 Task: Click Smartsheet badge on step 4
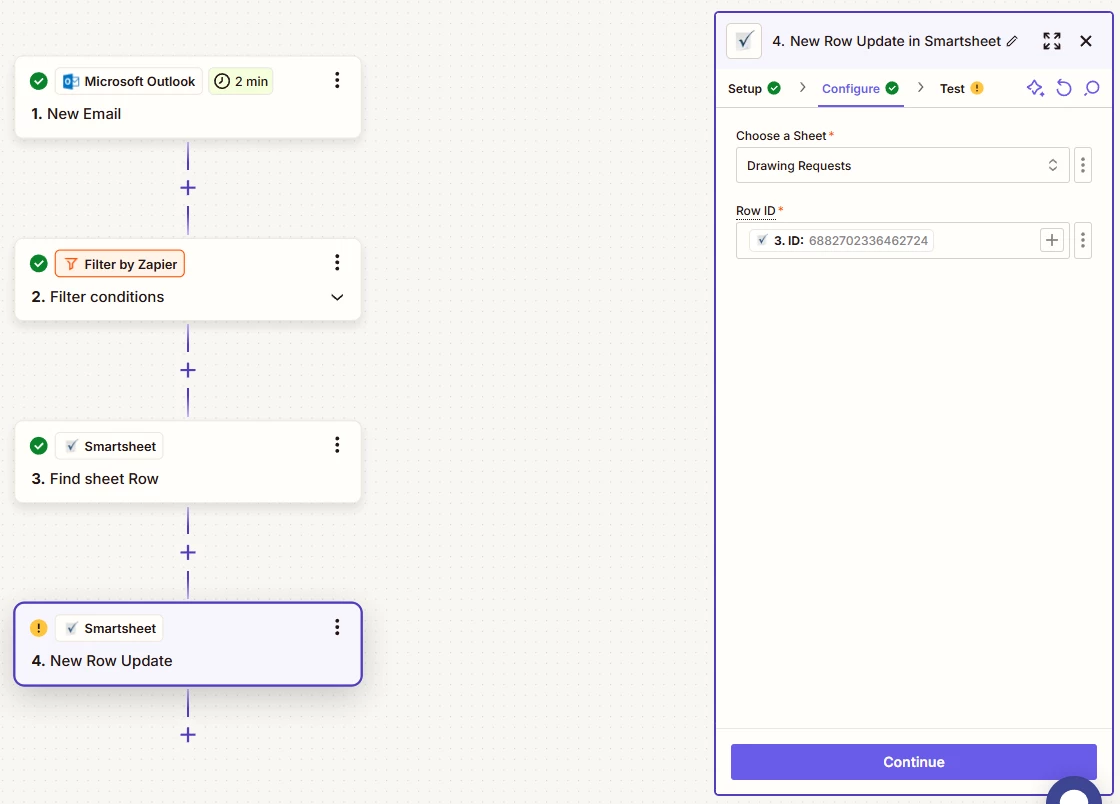109,628
